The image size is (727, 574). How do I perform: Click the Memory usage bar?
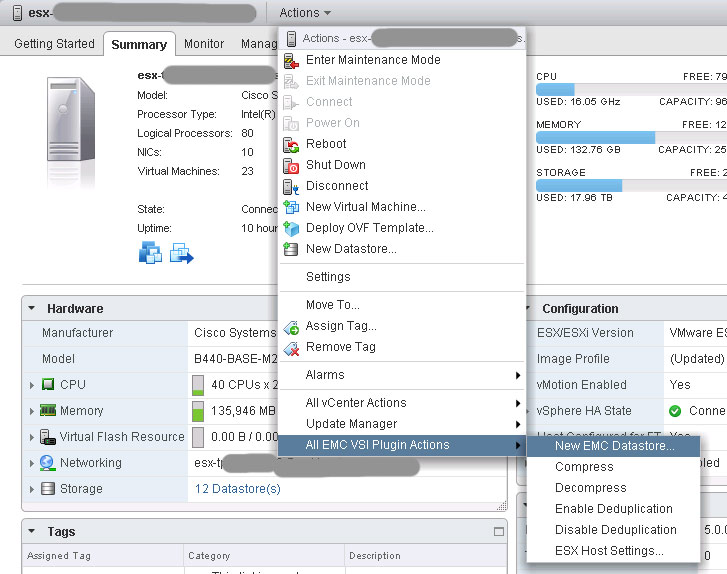631,137
